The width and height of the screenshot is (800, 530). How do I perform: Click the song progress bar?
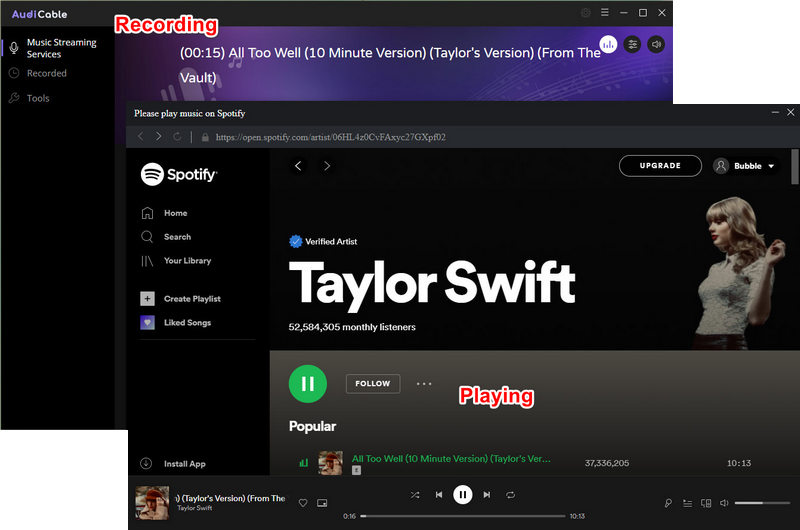(463, 516)
